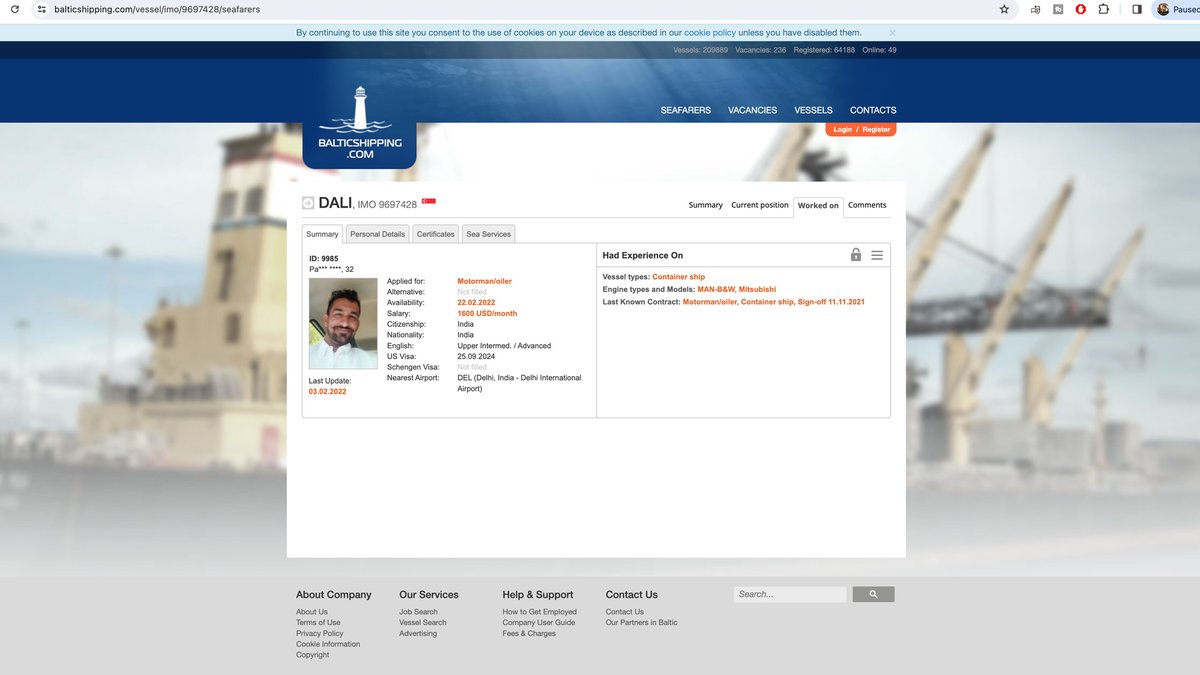Reload the page
Screen dimensions: 1200x675
14,9
